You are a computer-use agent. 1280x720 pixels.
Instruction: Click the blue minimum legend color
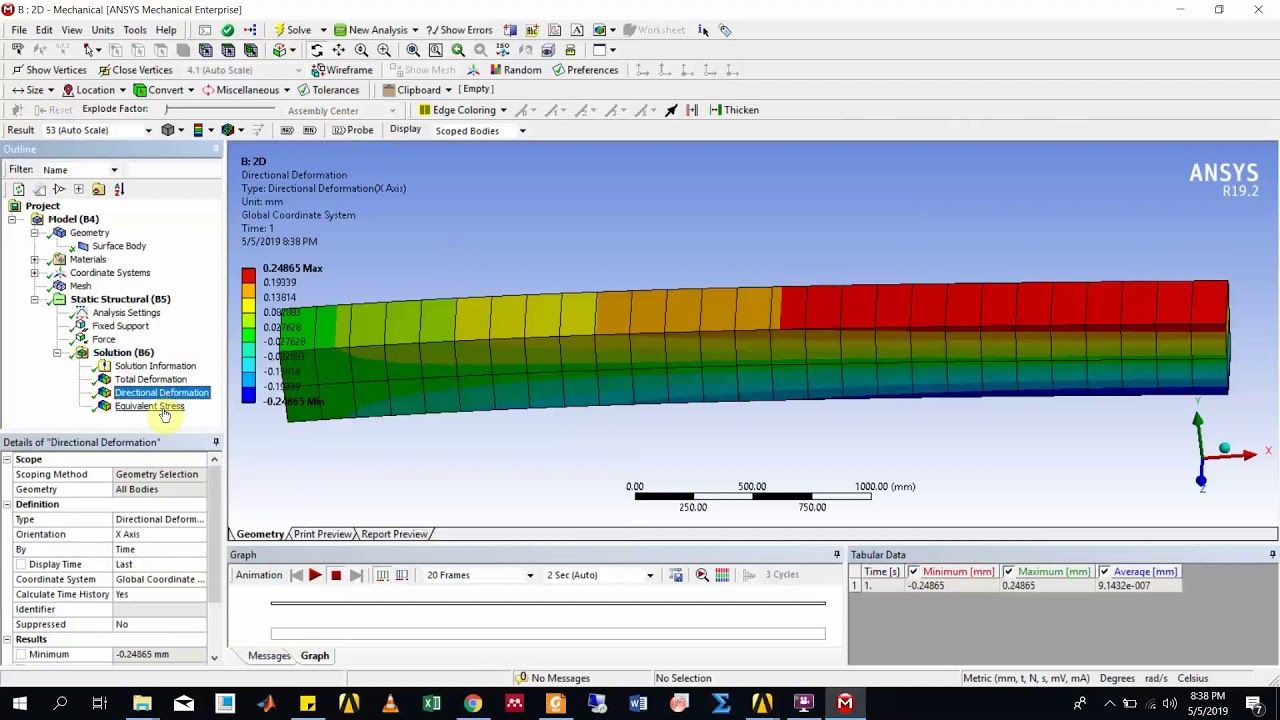pyautogui.click(x=248, y=396)
